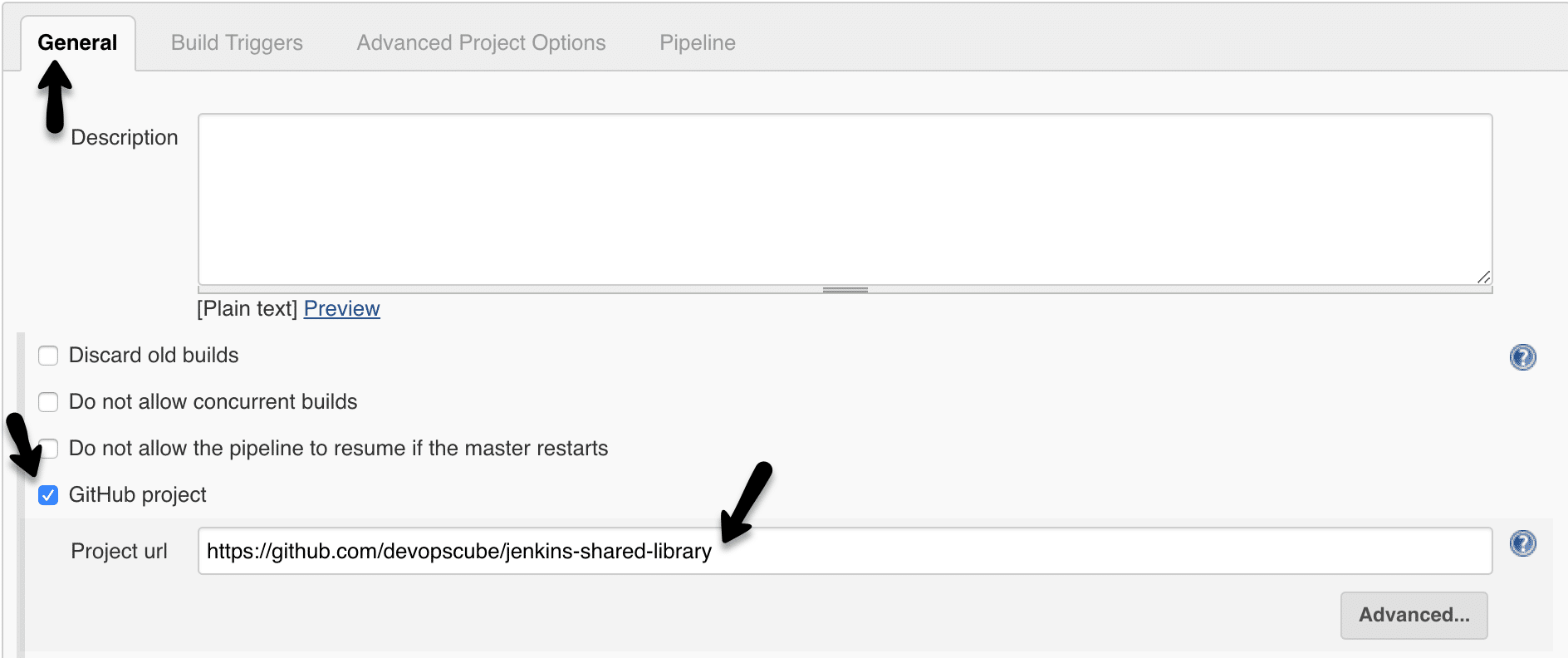Click the Advanced button
Screen dimensions: 1568x658
pyautogui.click(x=1414, y=615)
